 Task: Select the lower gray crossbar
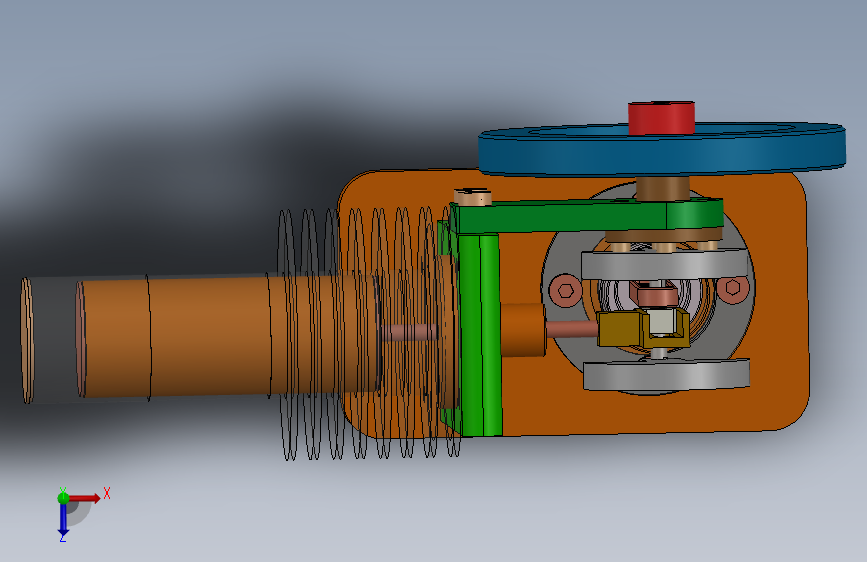click(666, 375)
